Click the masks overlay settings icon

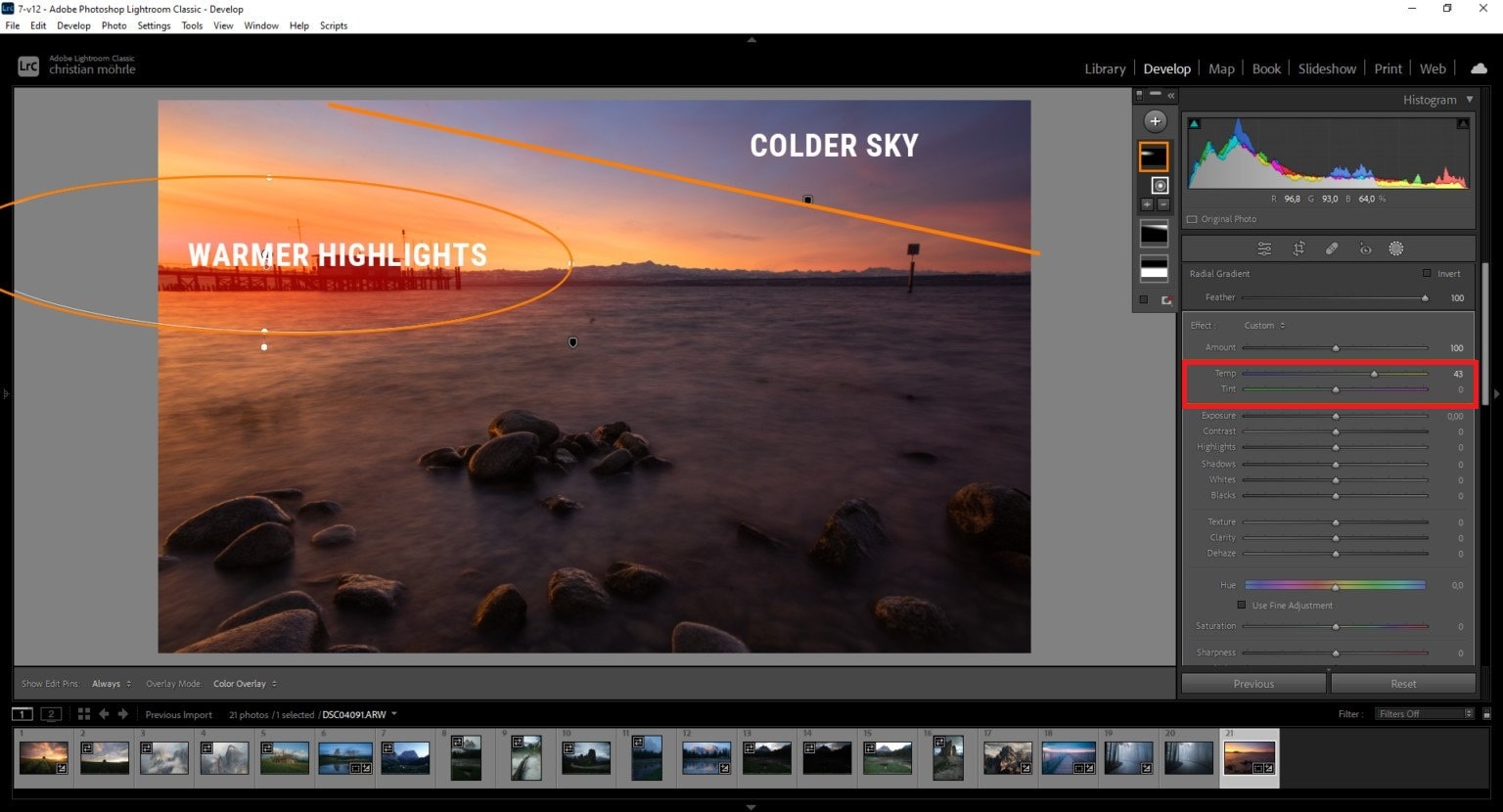coord(1166,300)
